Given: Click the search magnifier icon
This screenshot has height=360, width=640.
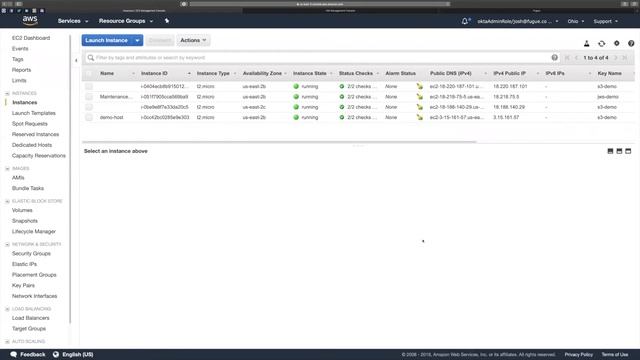Looking at the screenshot, I should [x=91, y=58].
